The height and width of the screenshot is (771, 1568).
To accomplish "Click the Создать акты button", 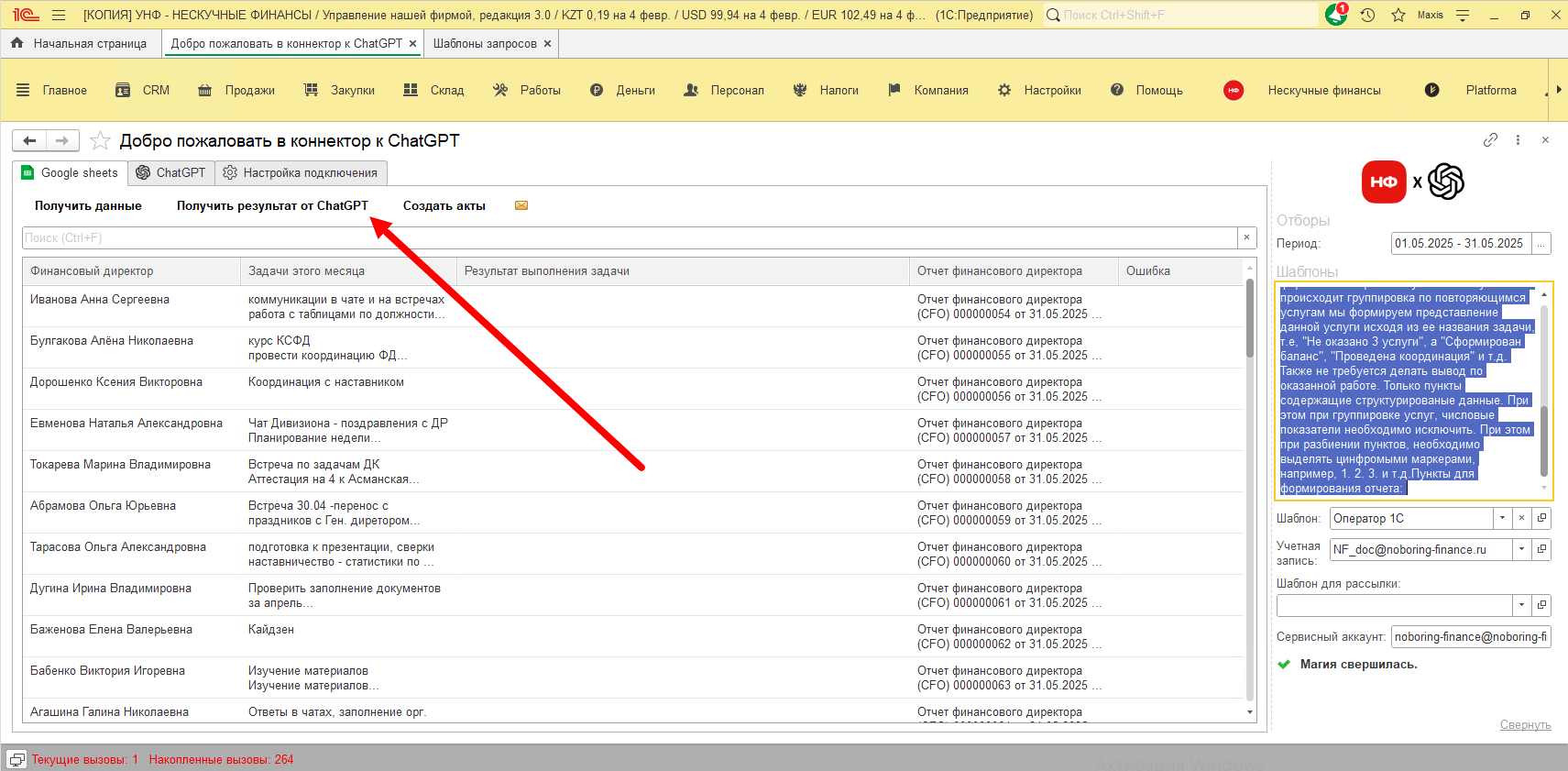I will [x=444, y=205].
